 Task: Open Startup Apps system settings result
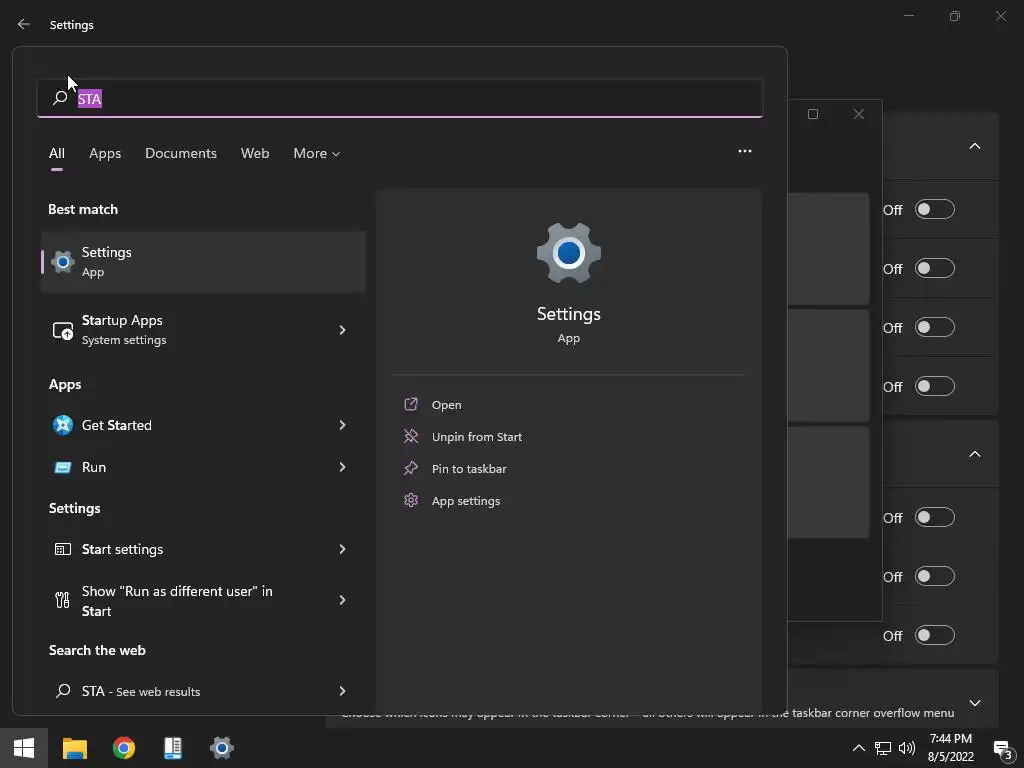[203, 330]
